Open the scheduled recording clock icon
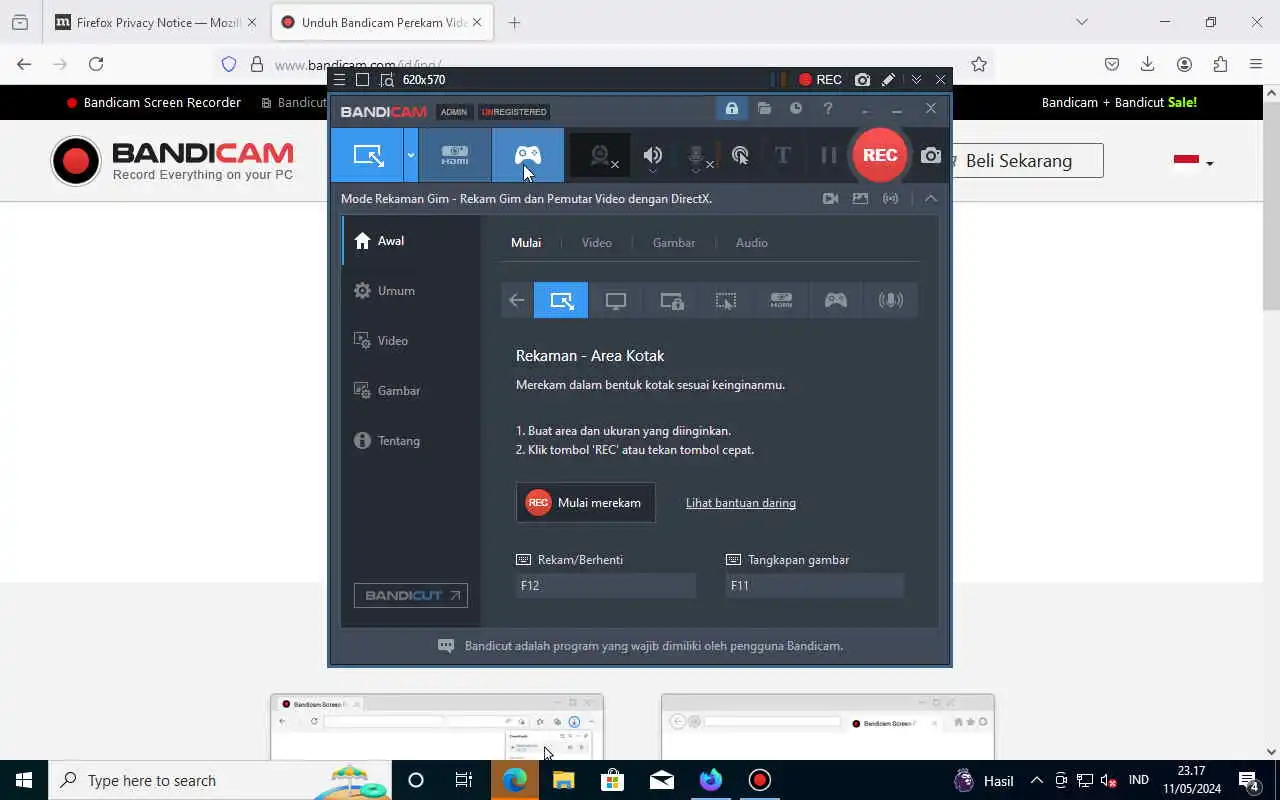The image size is (1280, 800). click(796, 108)
